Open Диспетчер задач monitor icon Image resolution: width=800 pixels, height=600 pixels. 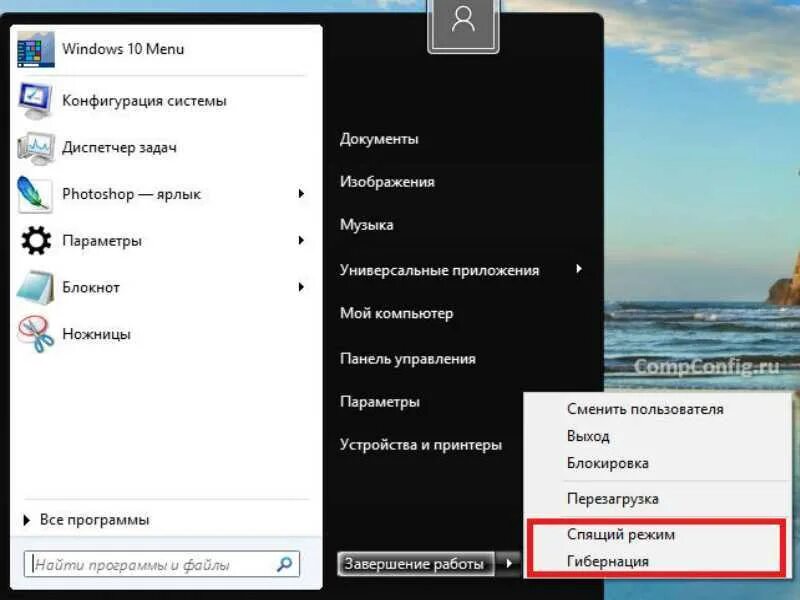coord(36,147)
